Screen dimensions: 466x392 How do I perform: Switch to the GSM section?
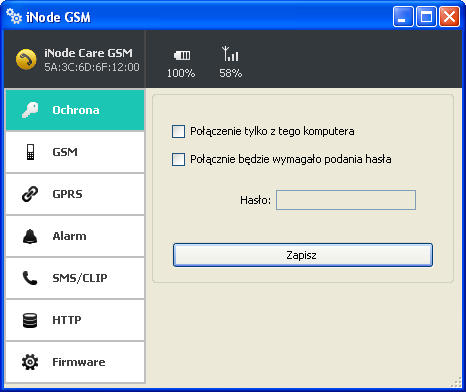(x=75, y=152)
